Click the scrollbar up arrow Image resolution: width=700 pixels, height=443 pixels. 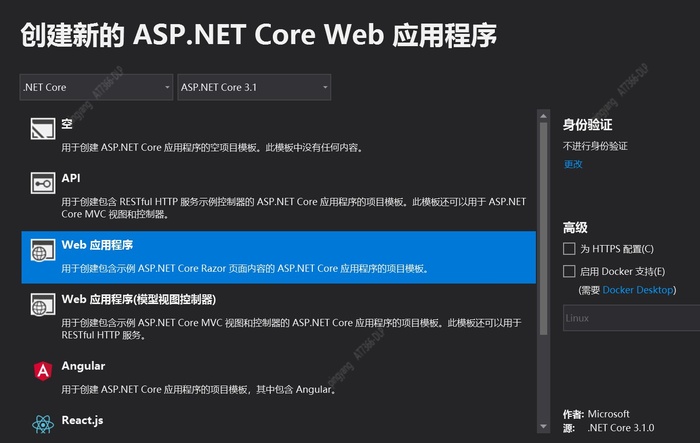pyautogui.click(x=543, y=116)
